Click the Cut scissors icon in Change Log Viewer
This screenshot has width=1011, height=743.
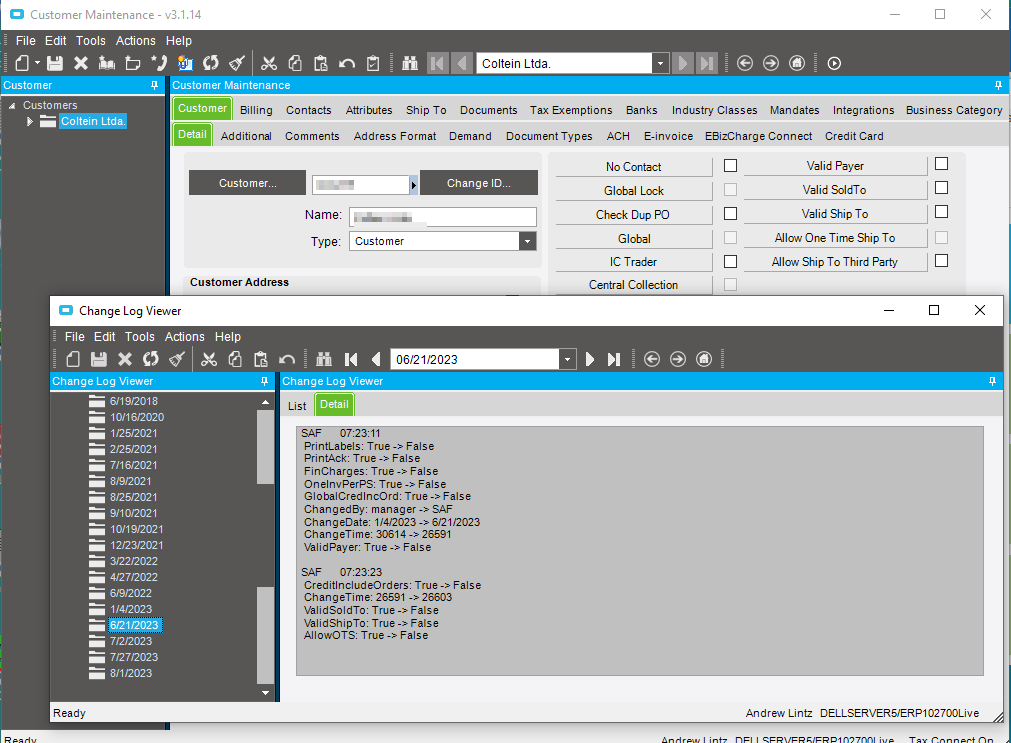(x=209, y=359)
